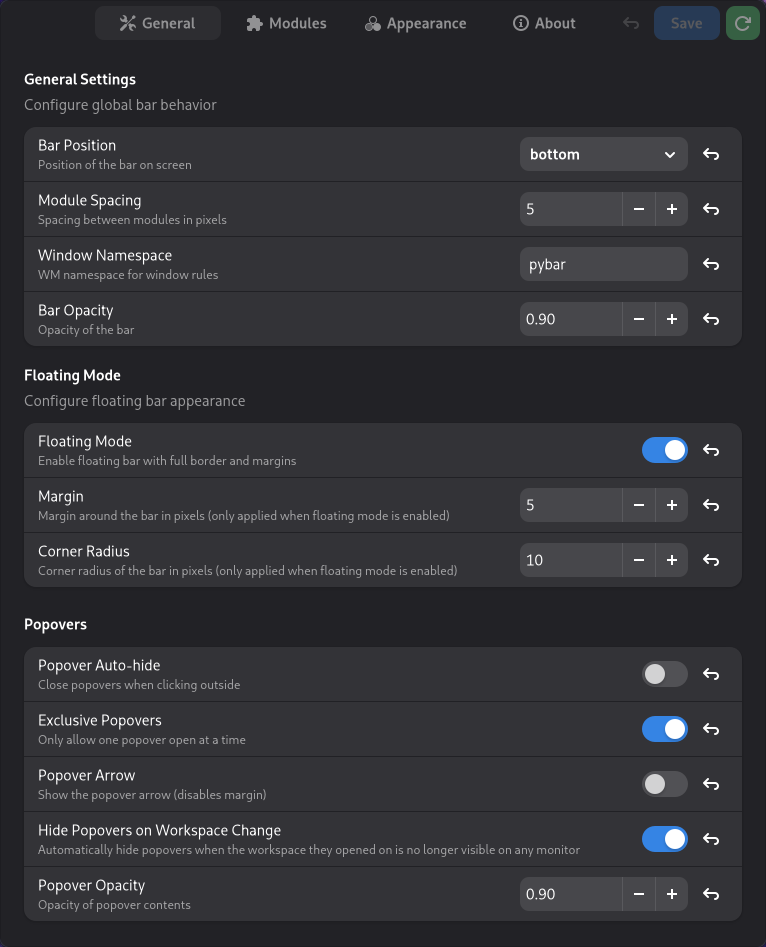This screenshot has height=947, width=766.
Task: Increase Module Spacing with plus button
Action: pyautogui.click(x=672, y=209)
